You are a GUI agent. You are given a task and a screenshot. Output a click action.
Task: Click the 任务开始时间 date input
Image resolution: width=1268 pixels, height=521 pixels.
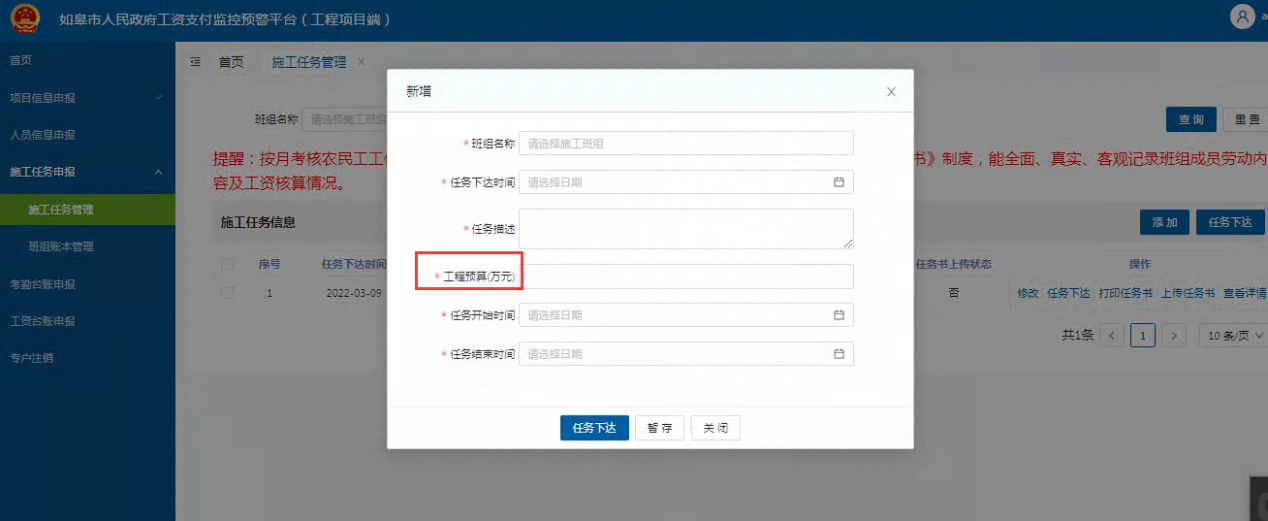tap(686, 315)
